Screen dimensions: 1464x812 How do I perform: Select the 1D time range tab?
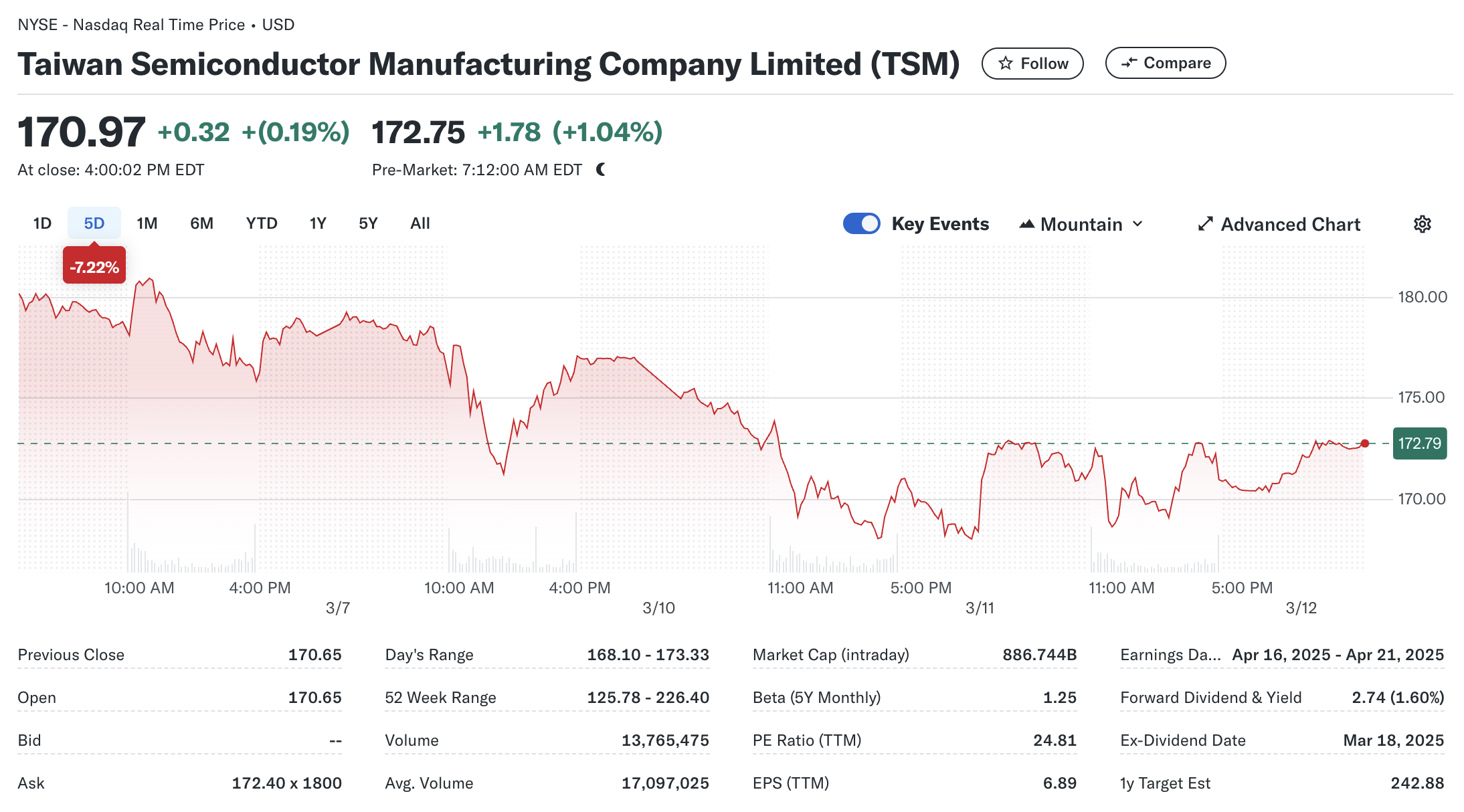(x=42, y=223)
